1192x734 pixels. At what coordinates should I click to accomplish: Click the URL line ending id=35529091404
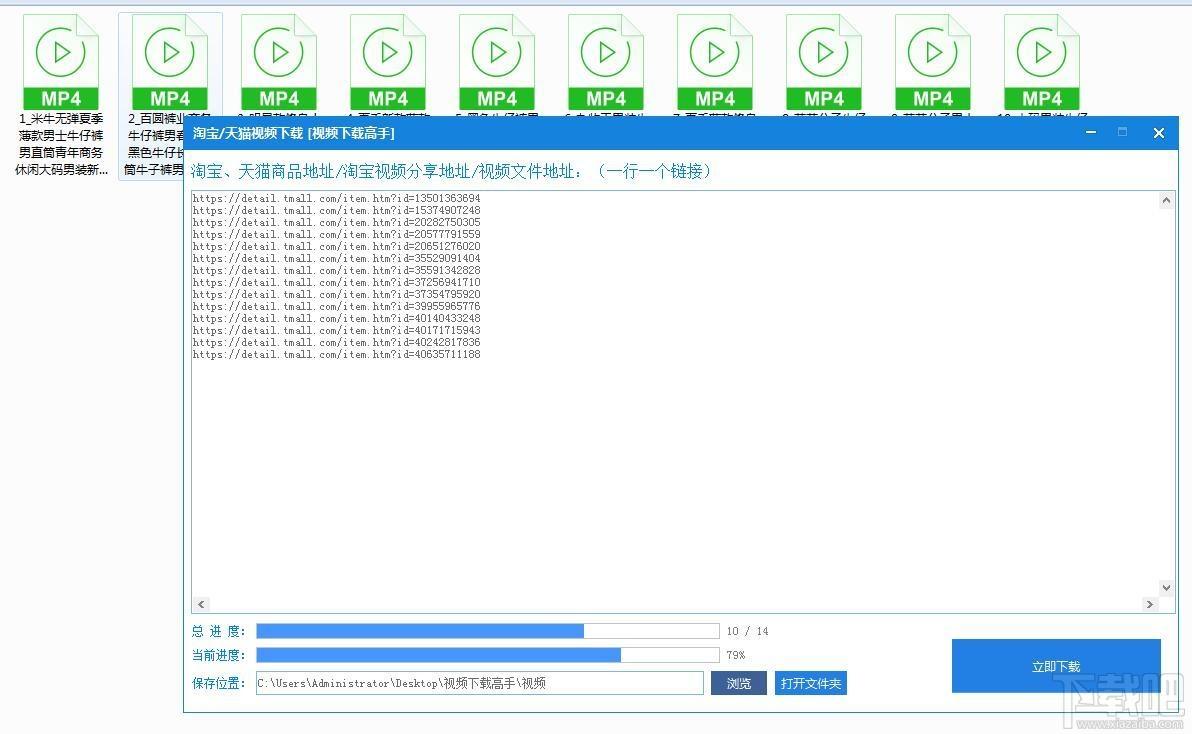(x=336, y=258)
